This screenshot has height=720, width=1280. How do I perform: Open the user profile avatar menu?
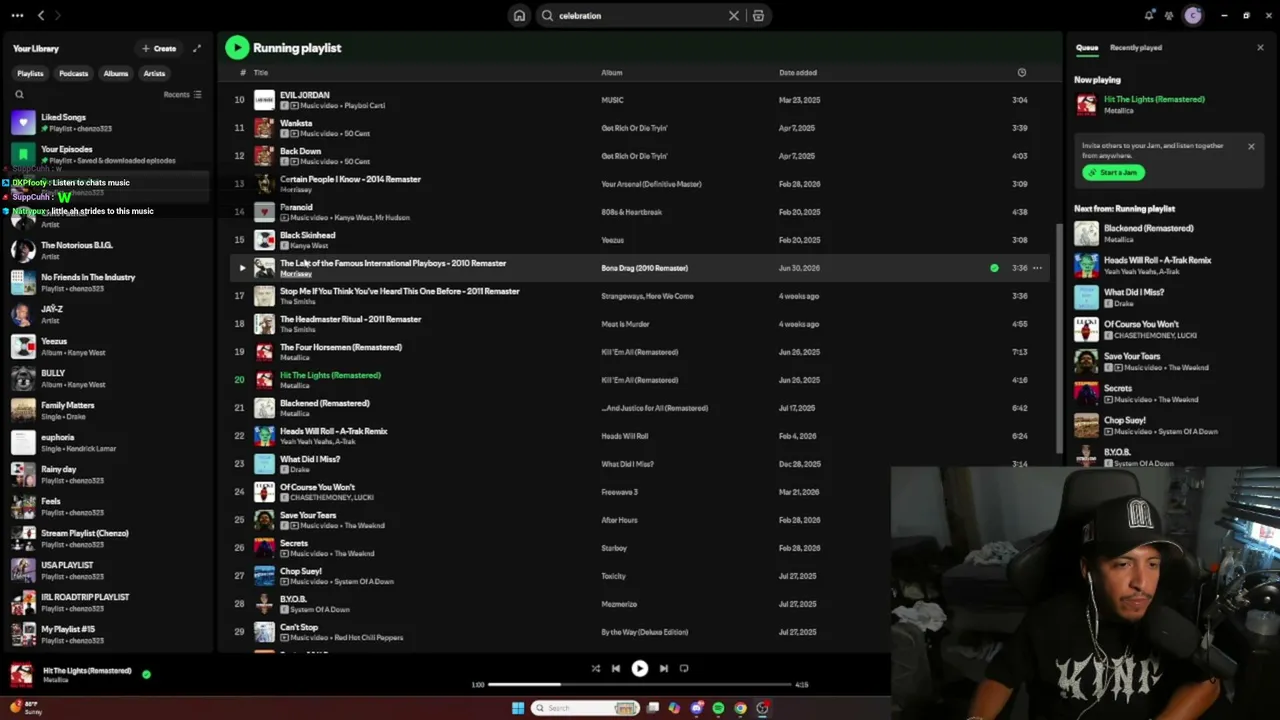[1192, 15]
